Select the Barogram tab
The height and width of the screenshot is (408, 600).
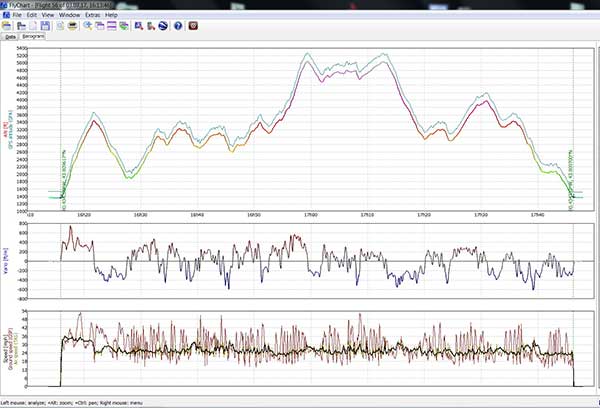pyautogui.click(x=33, y=37)
